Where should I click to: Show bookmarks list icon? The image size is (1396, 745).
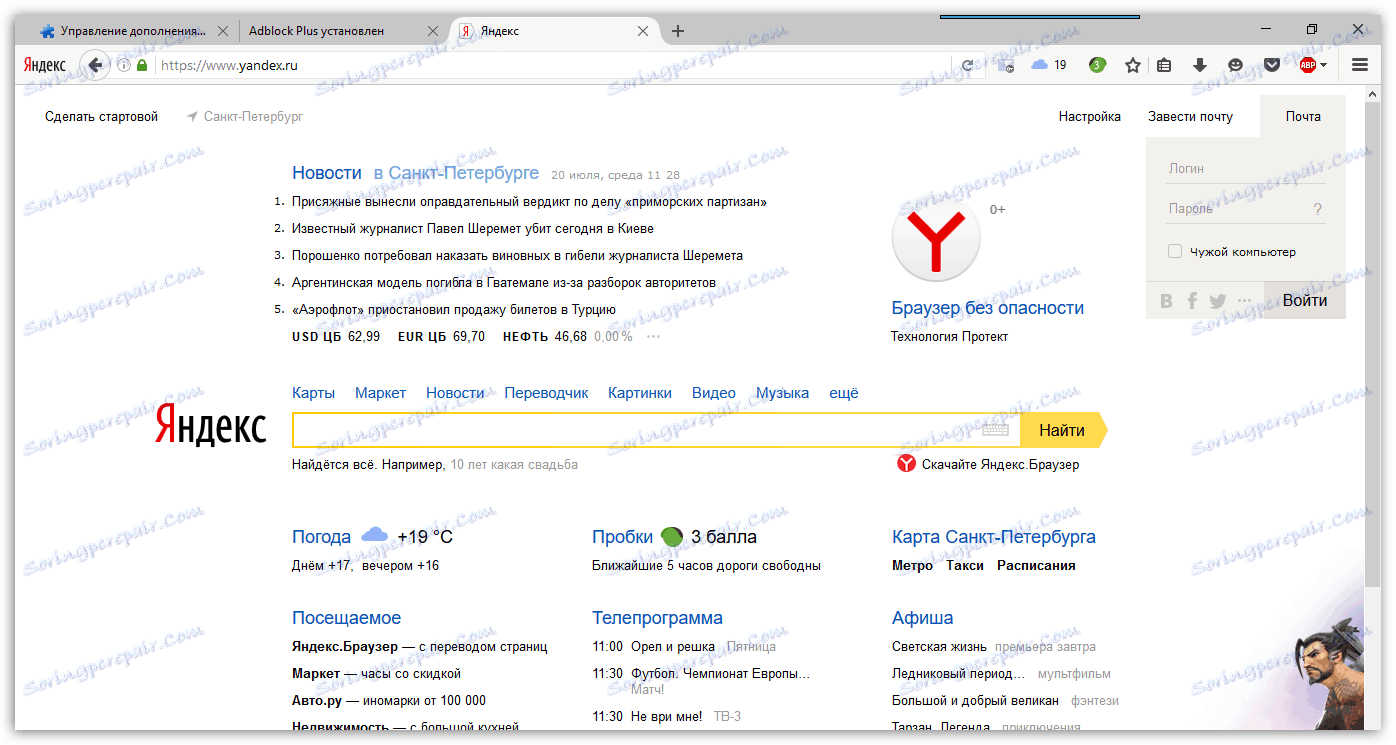1164,65
